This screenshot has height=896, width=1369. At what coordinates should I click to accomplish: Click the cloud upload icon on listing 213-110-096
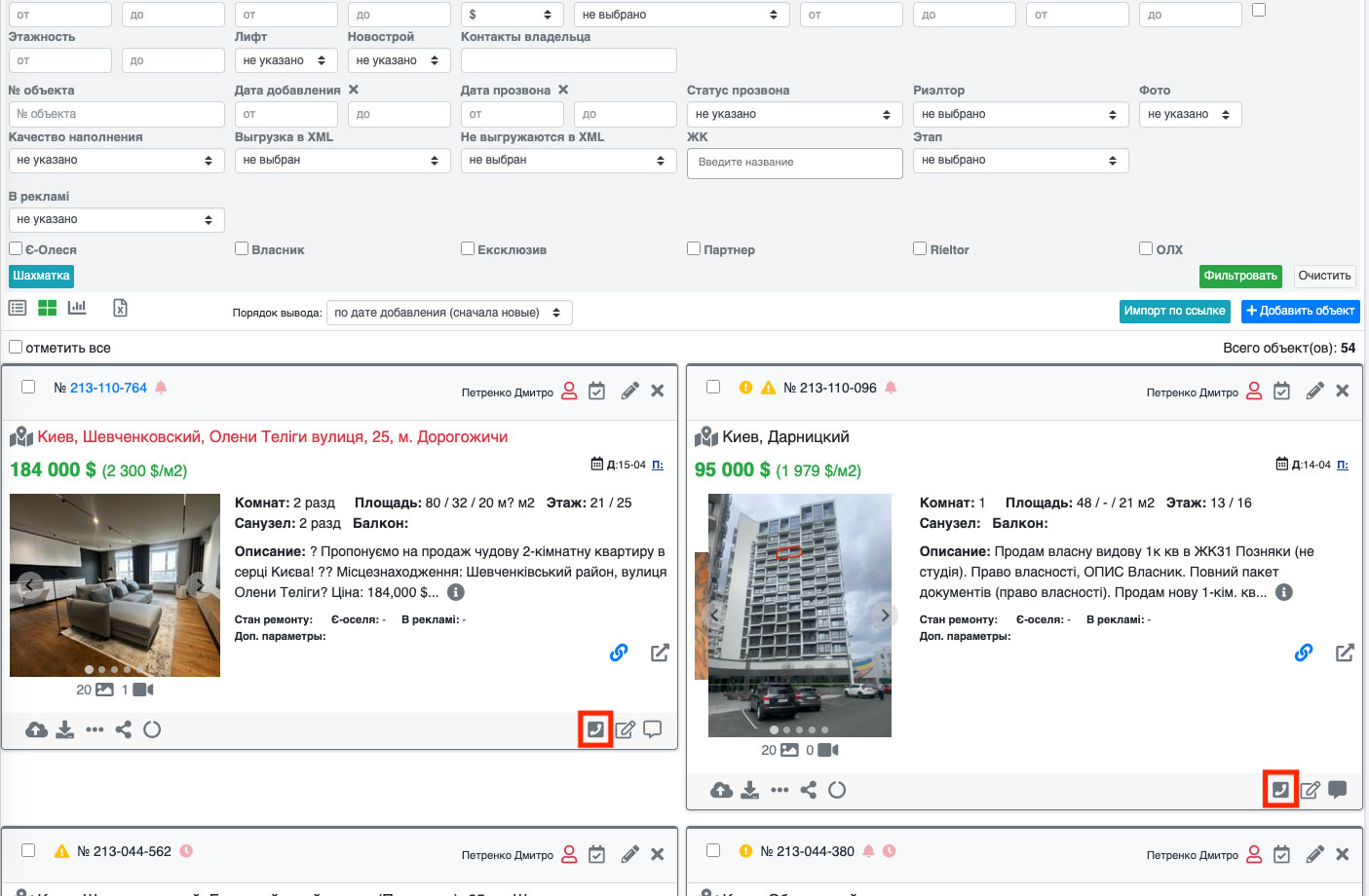[x=721, y=790]
